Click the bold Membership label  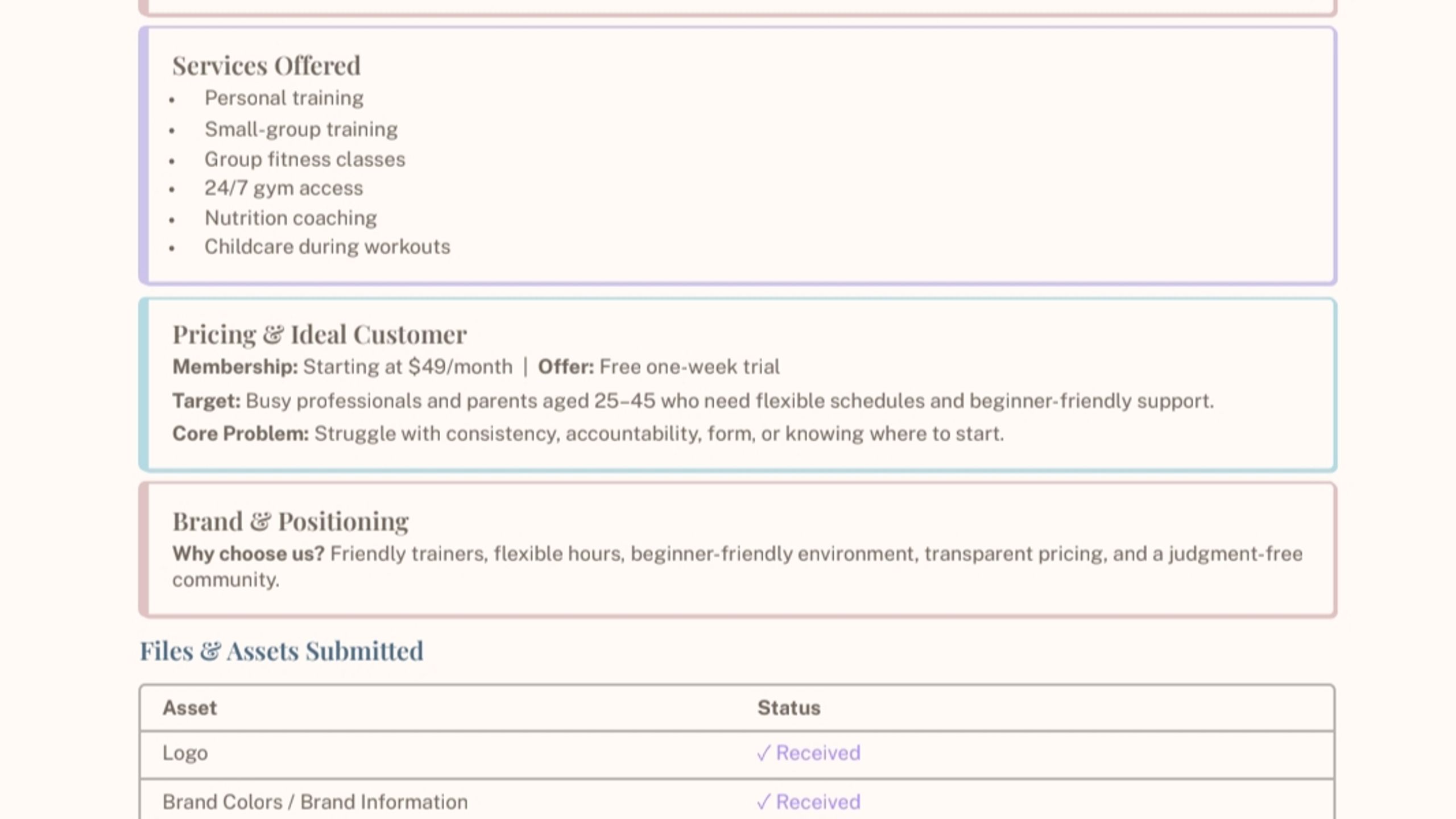[x=235, y=367]
